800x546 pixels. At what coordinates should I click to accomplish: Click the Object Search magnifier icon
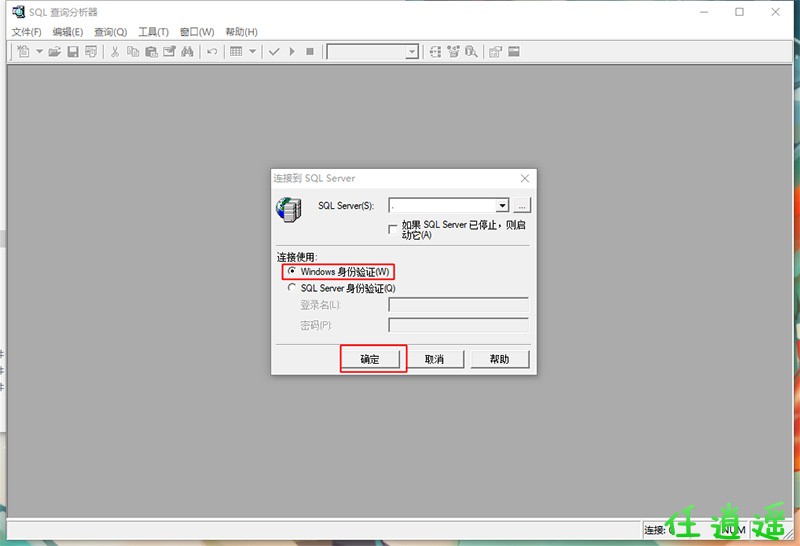tap(471, 52)
